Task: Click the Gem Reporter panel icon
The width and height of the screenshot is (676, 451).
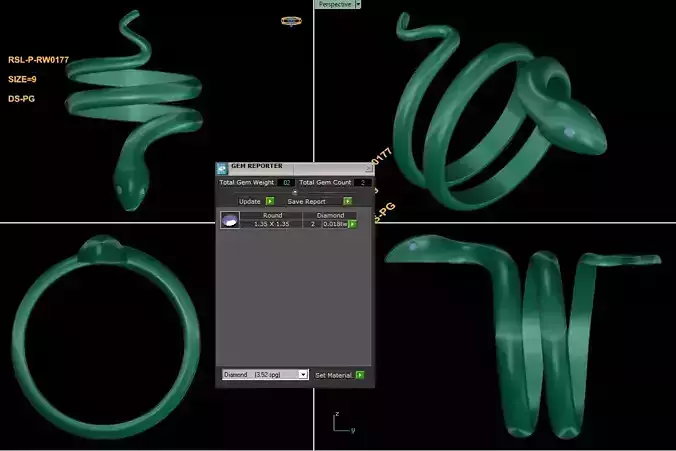Action: click(222, 169)
